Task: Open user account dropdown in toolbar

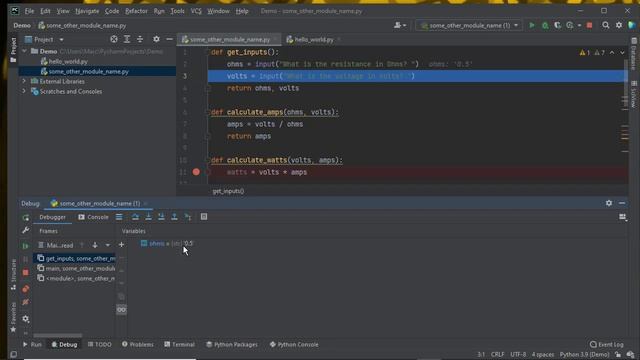Action: coord(400,25)
